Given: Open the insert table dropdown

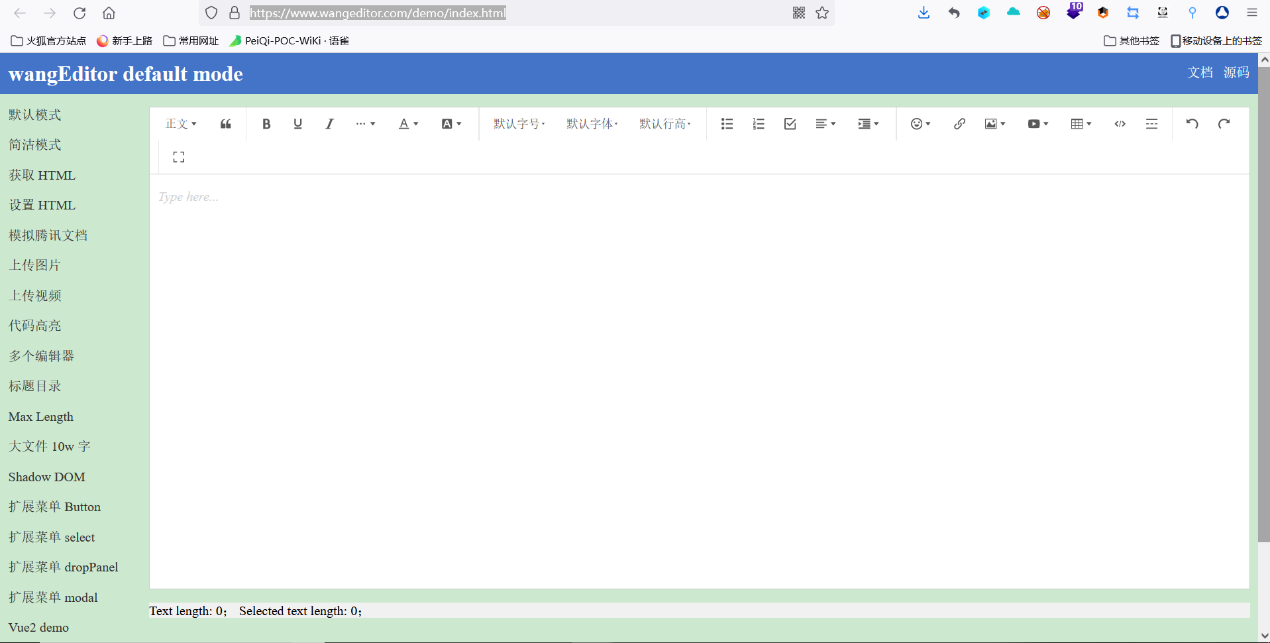Looking at the screenshot, I should [x=1081, y=124].
